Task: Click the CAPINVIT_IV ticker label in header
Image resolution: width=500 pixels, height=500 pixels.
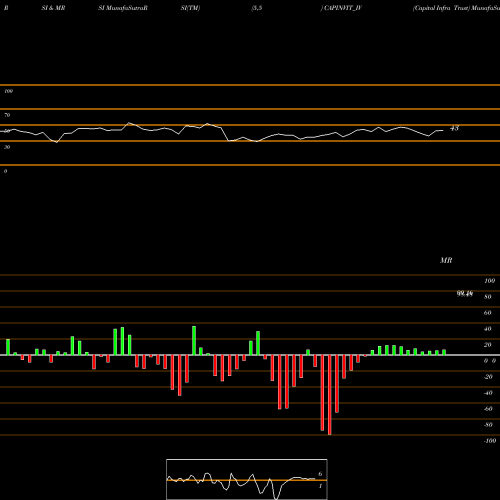Action: coord(343,8)
